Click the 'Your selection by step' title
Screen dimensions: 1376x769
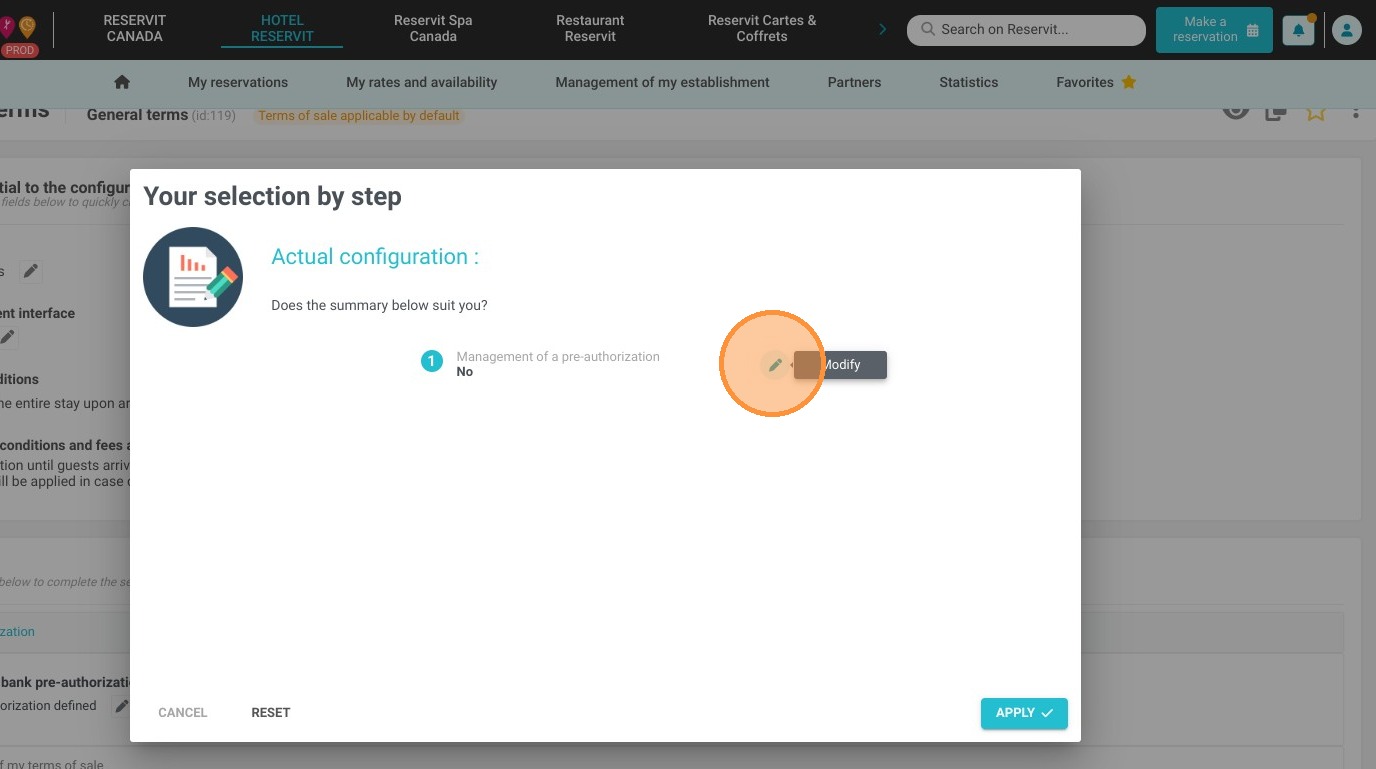point(272,196)
